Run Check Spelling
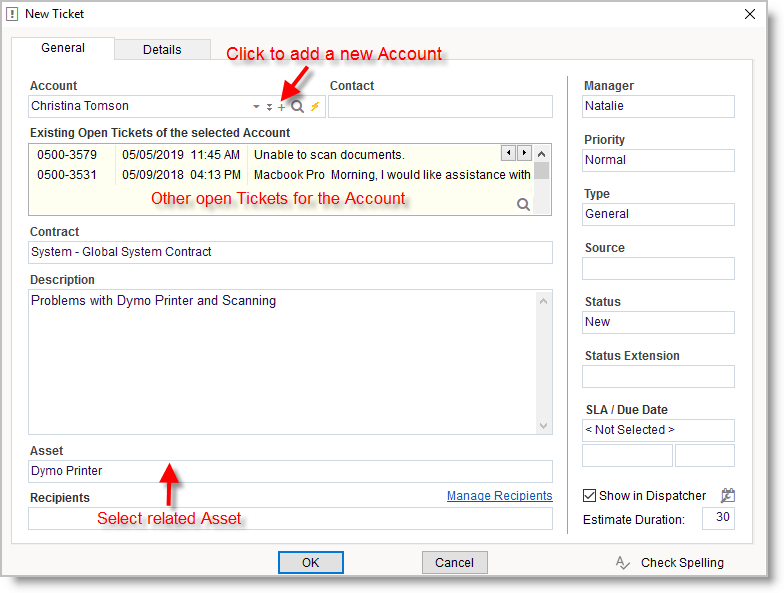The width and height of the screenshot is (784, 593). [671, 563]
